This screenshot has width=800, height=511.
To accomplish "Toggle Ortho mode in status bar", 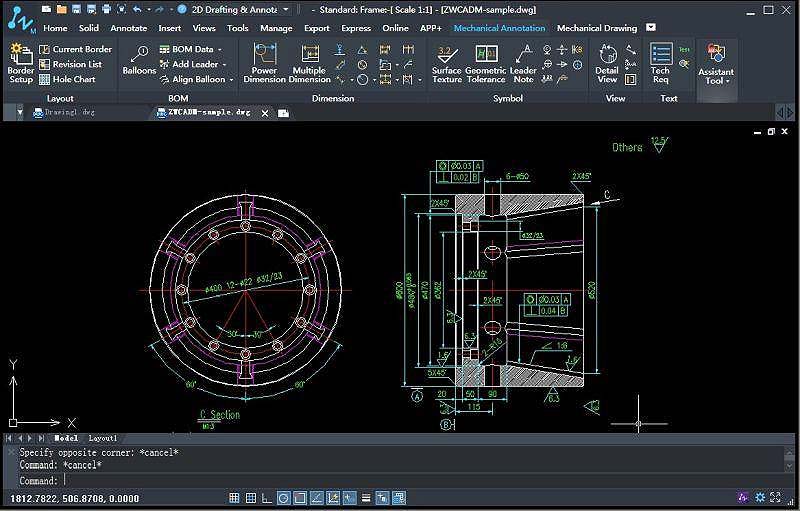I will pos(267,498).
